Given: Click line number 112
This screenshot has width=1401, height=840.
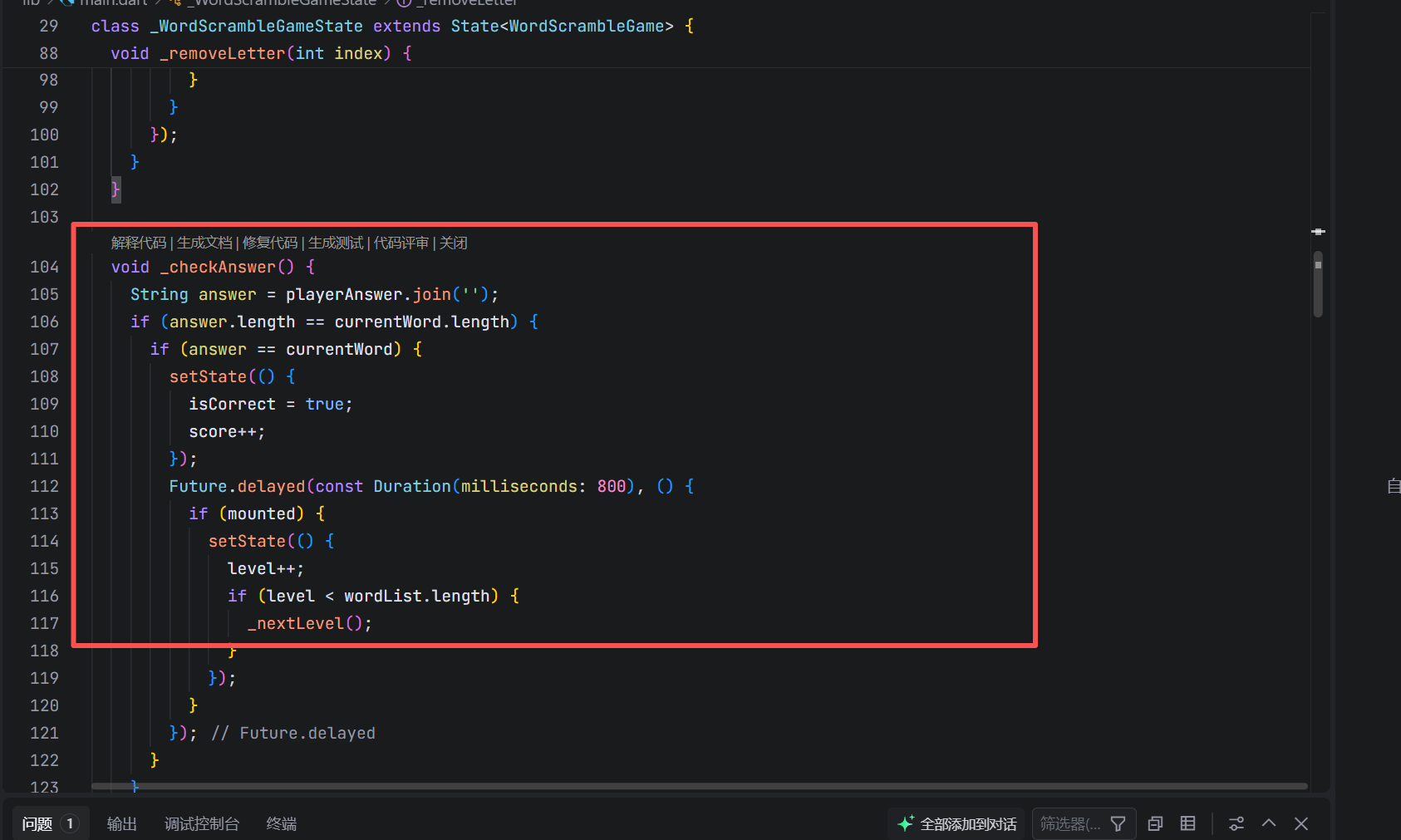Looking at the screenshot, I should [x=44, y=486].
